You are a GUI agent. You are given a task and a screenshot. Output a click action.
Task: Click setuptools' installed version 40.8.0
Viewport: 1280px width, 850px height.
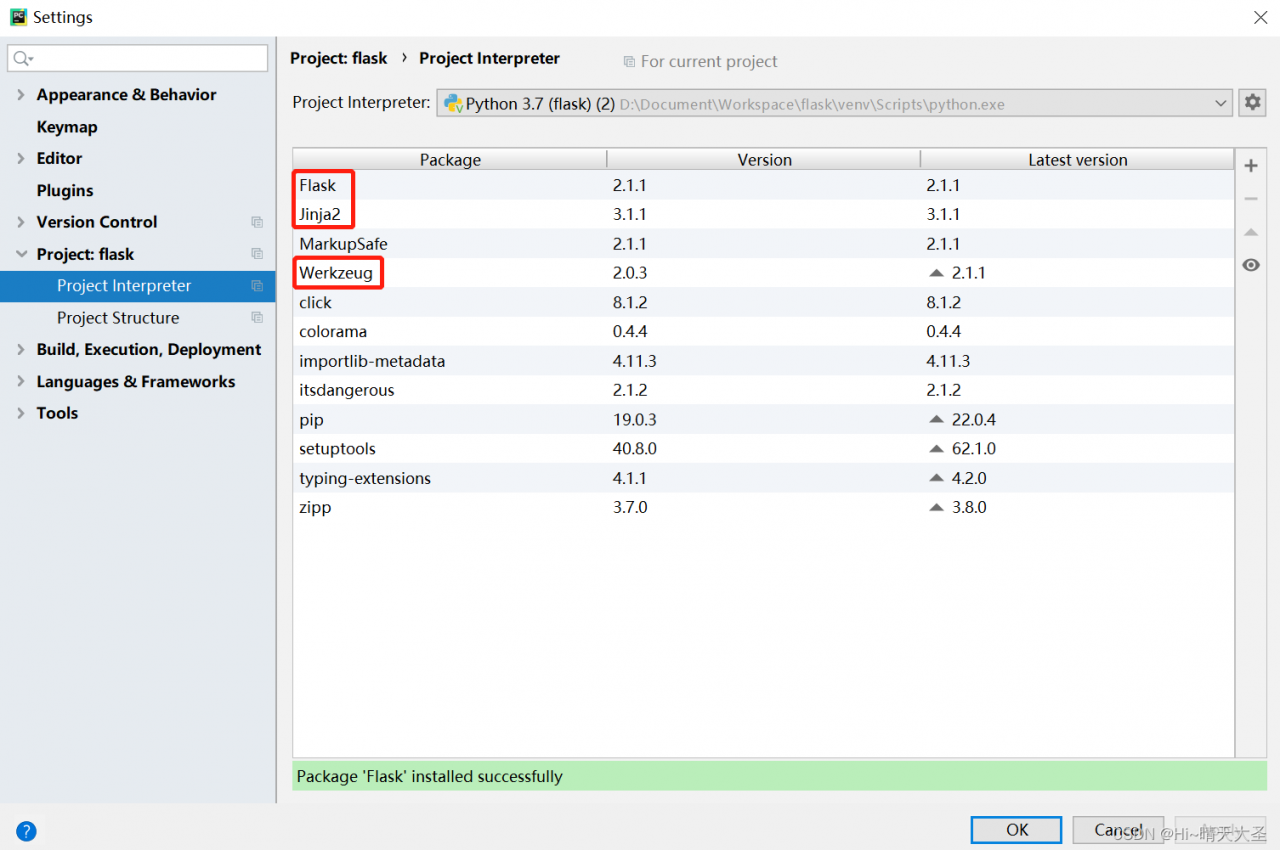pyautogui.click(x=635, y=449)
